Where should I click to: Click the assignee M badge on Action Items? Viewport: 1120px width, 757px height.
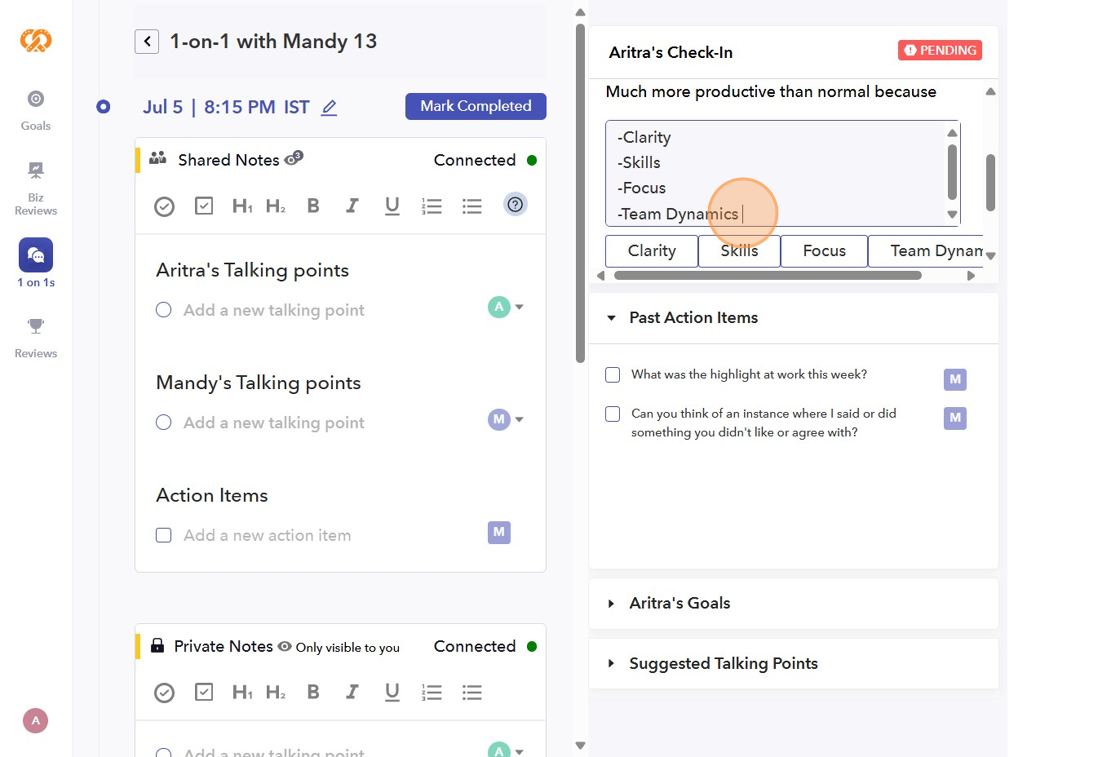499,532
